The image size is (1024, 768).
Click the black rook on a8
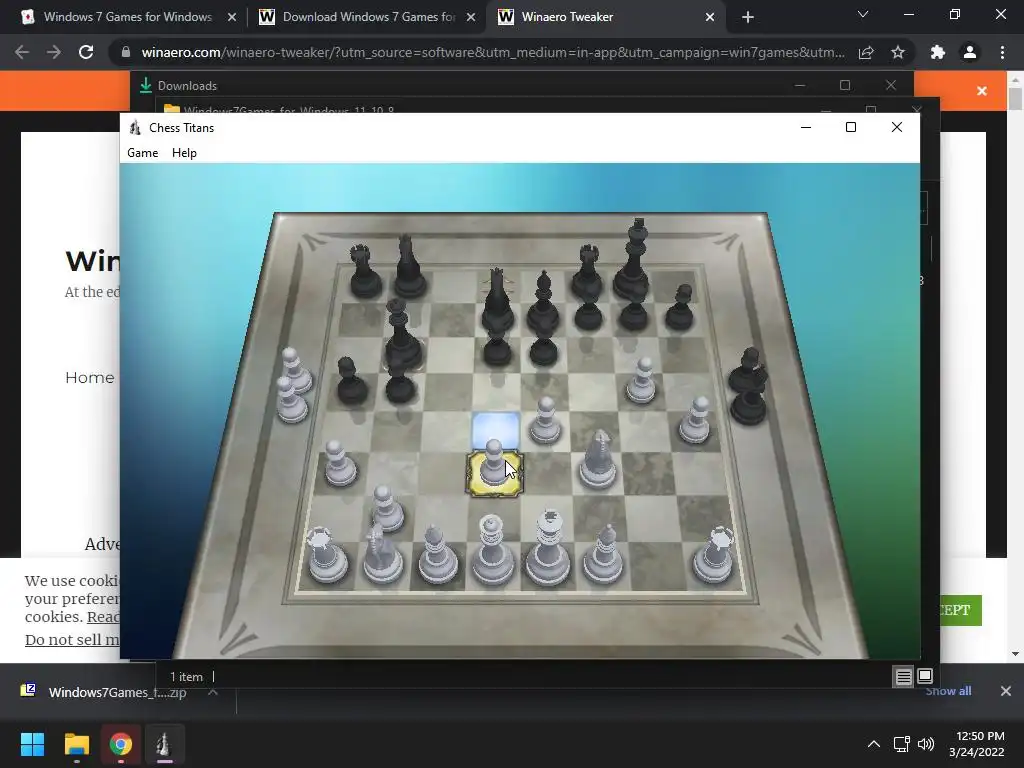[364, 271]
